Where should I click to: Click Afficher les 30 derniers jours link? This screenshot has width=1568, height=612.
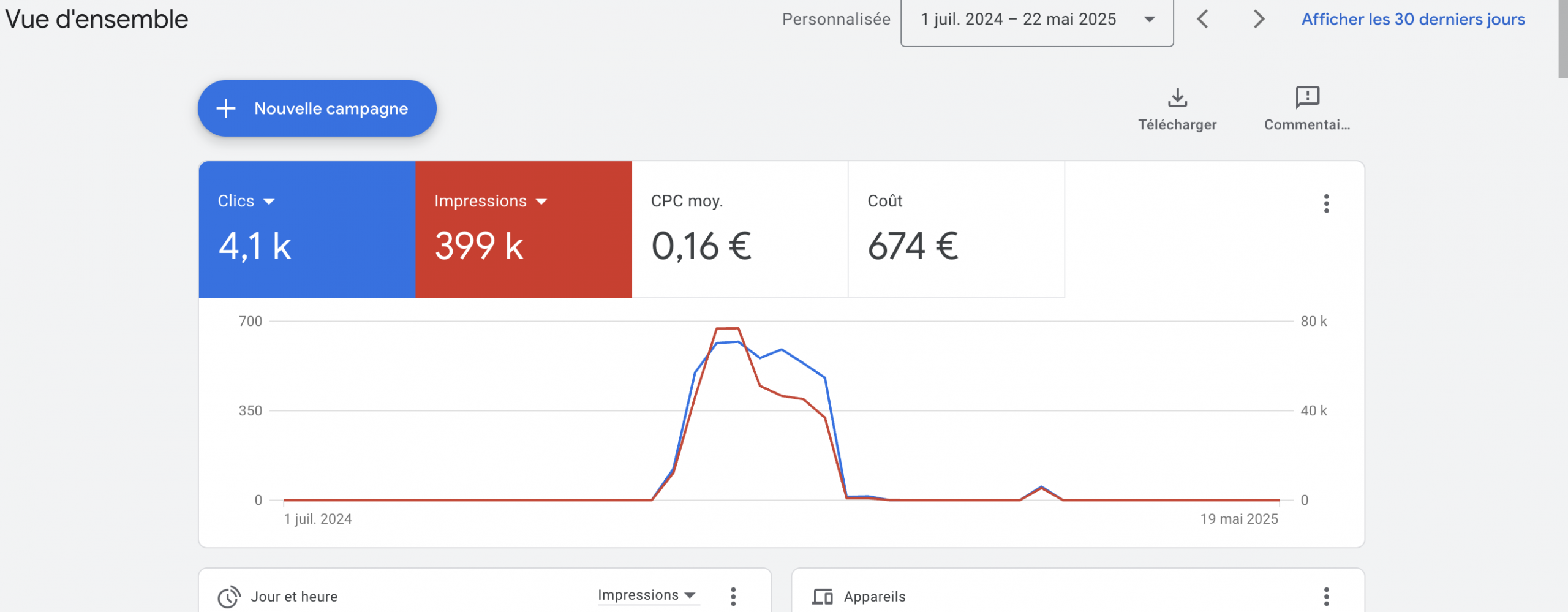(1412, 20)
